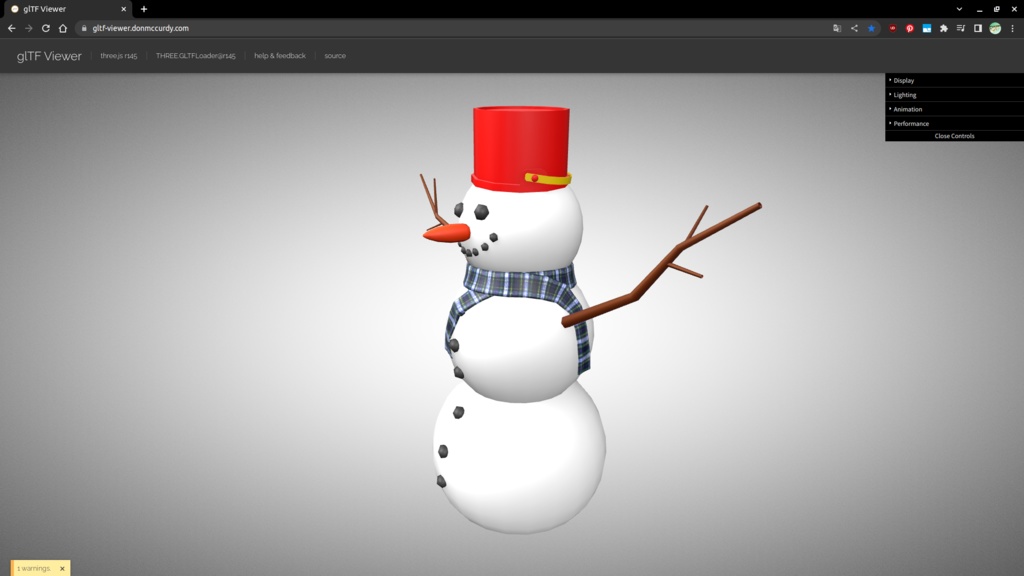This screenshot has height=576, width=1024.
Task: Open the translate page icon
Action: [837, 28]
